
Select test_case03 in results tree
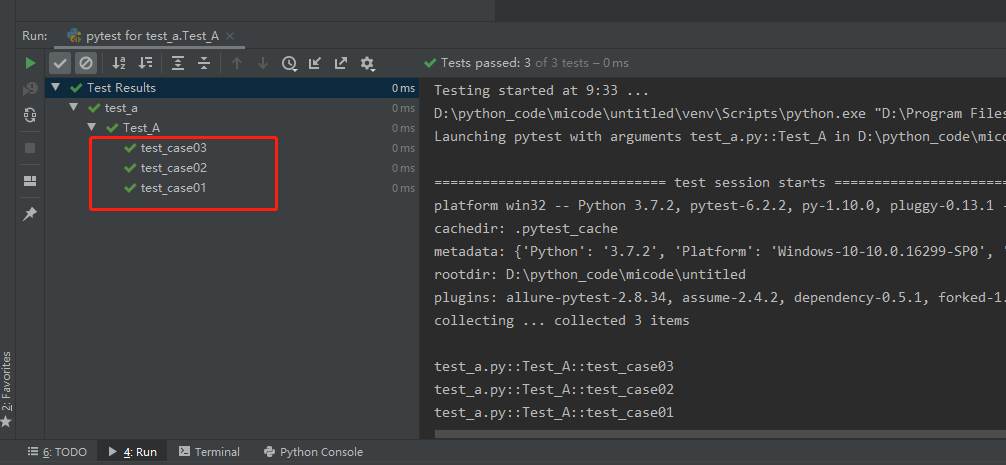173,148
